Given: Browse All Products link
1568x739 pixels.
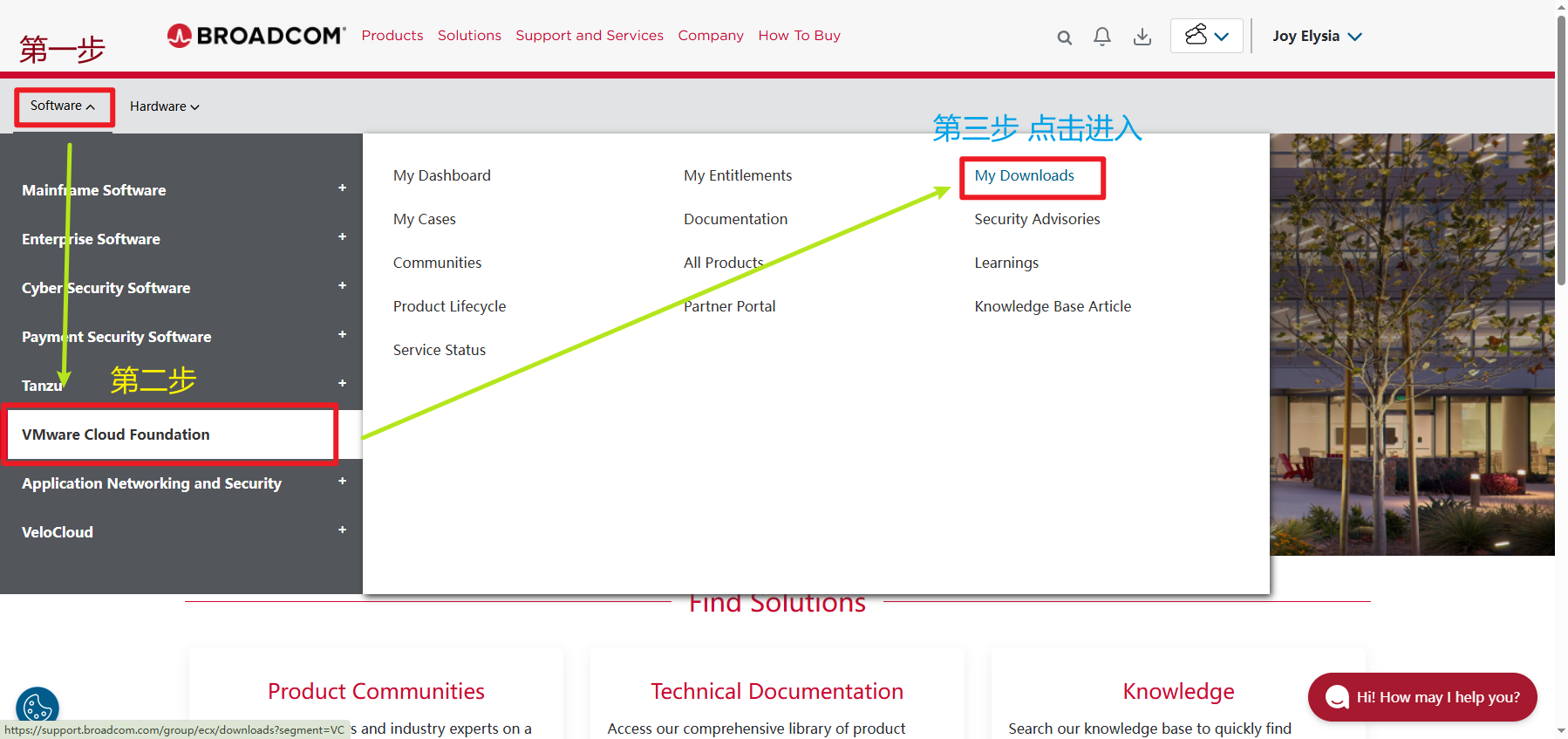Looking at the screenshot, I should 723,263.
